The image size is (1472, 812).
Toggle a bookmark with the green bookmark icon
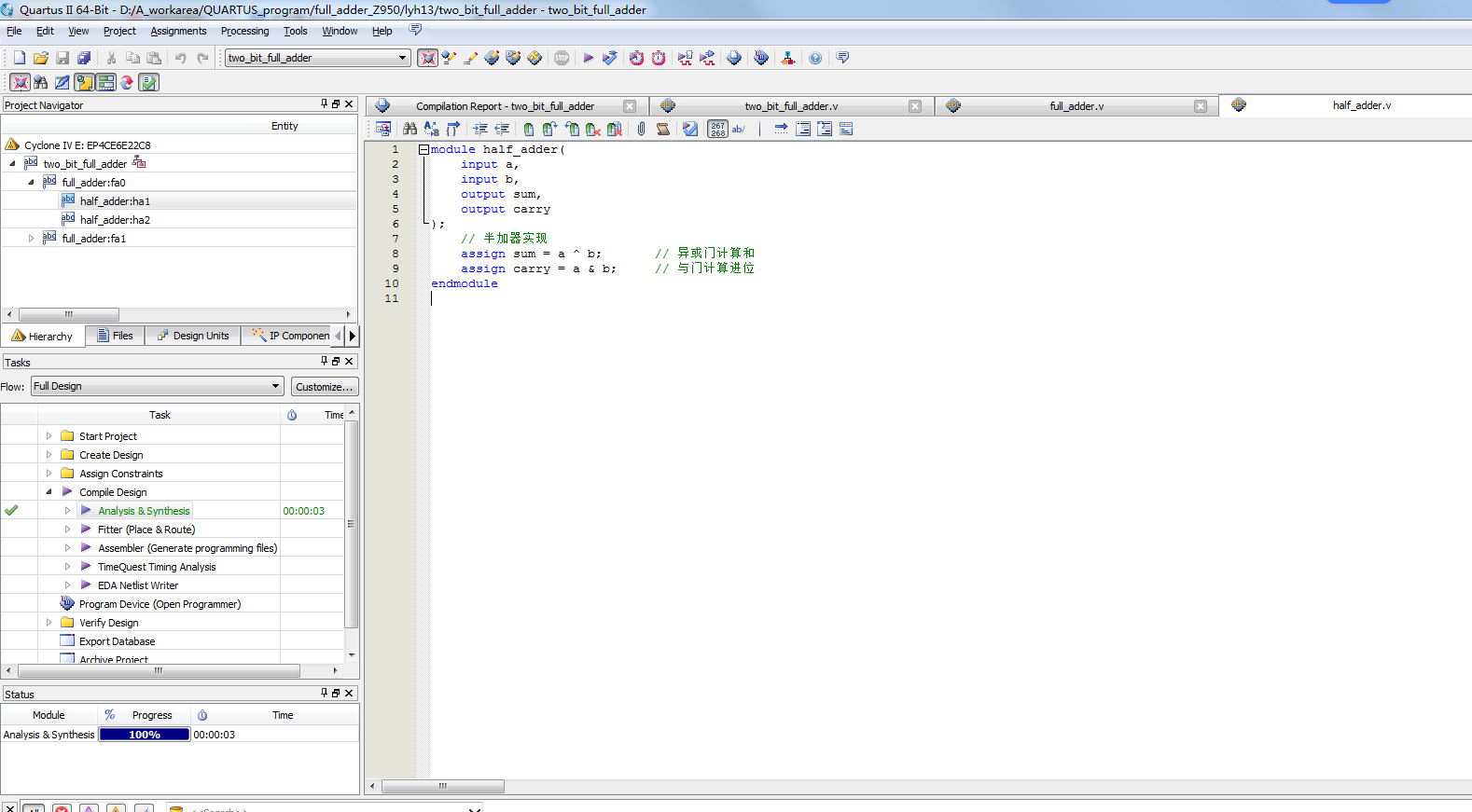pyautogui.click(x=529, y=129)
